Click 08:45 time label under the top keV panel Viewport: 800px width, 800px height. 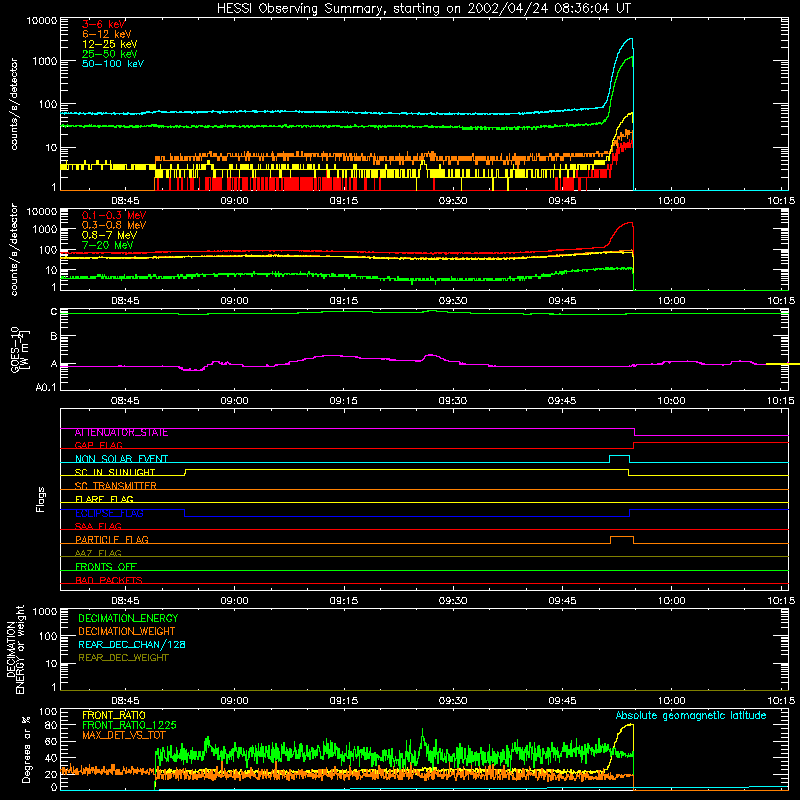(125, 201)
